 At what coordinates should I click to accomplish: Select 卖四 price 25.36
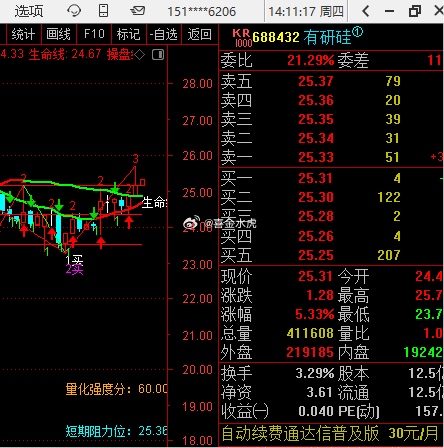[x=316, y=100]
